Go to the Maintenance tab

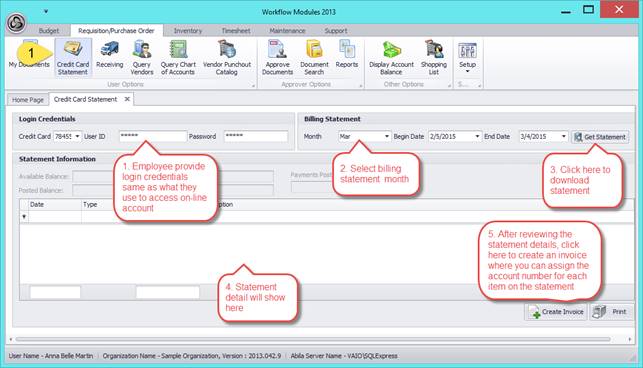(x=287, y=31)
